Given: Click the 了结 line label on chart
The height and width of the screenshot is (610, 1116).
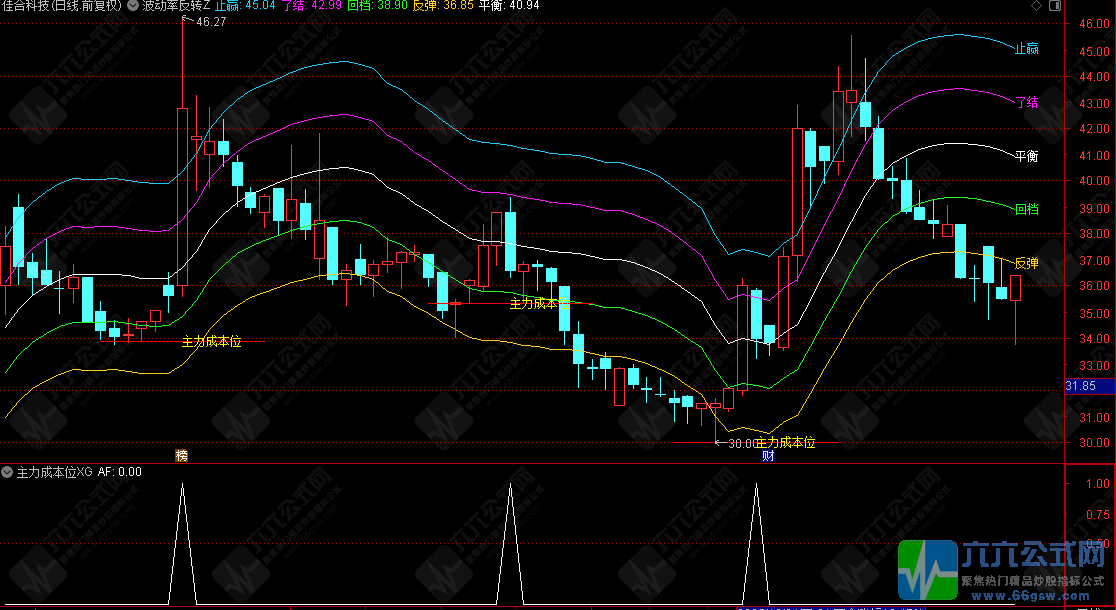Looking at the screenshot, I should pyautogui.click(x=1026, y=102).
